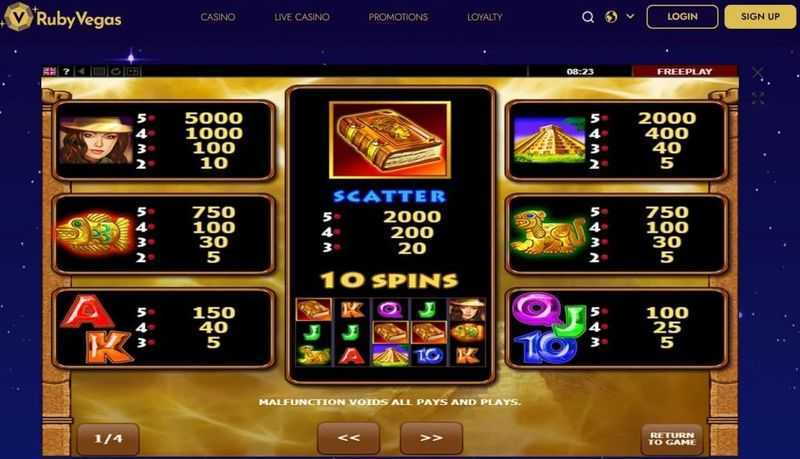This screenshot has width=800, height=459.
Task: Close the game window with X
Action: 758,72
